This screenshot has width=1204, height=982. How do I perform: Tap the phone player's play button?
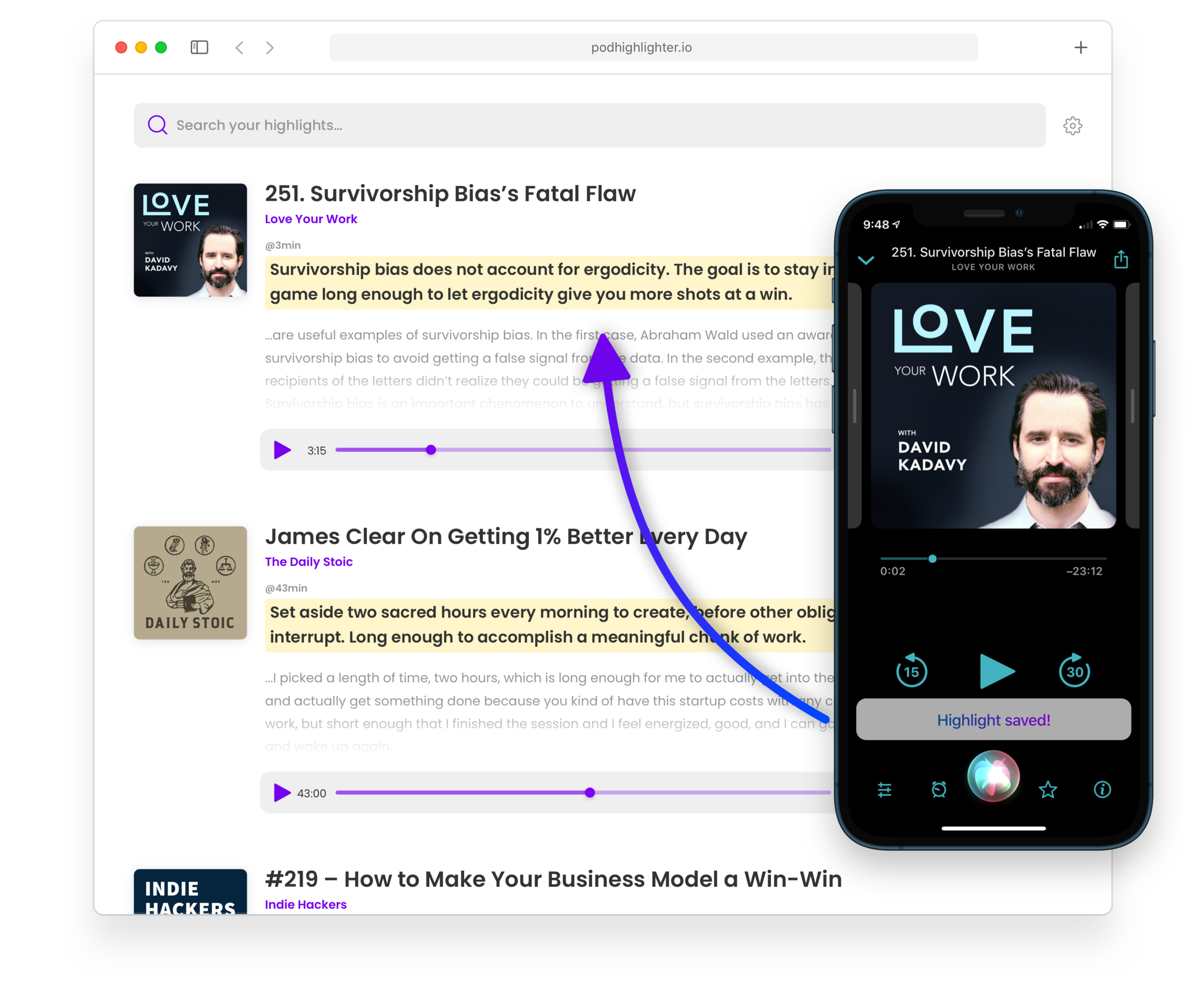pyautogui.click(x=996, y=671)
